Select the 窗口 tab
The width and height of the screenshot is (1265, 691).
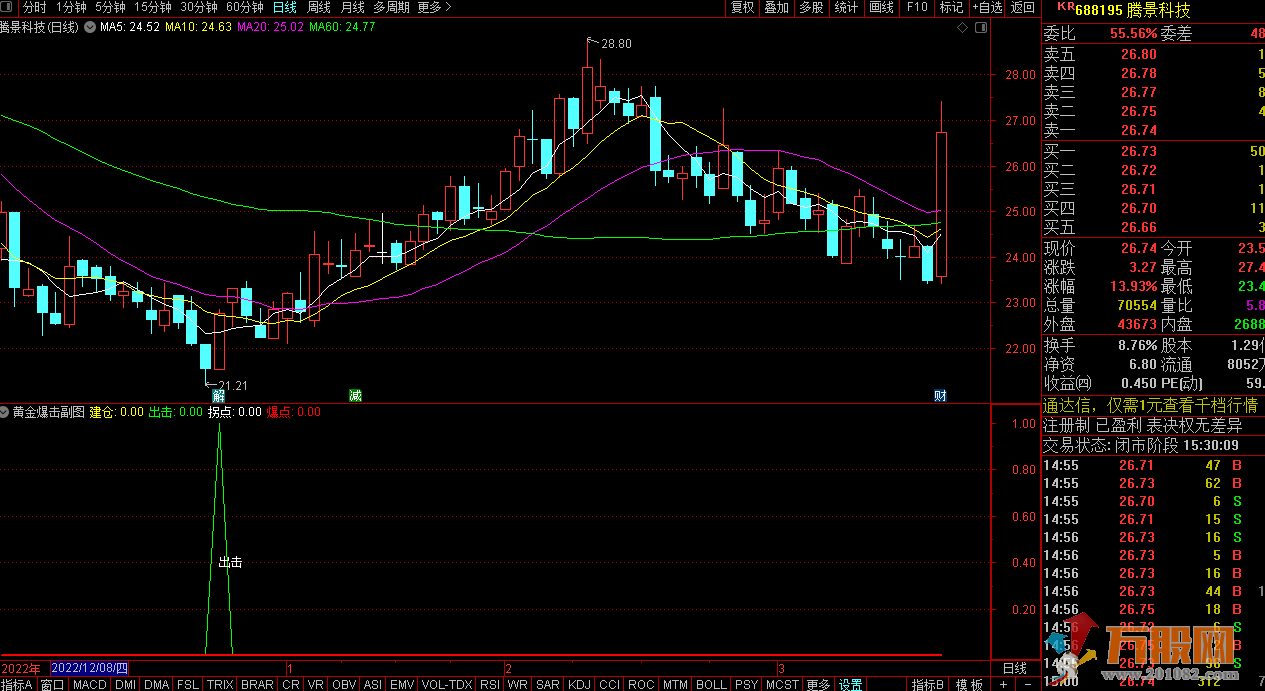click(x=53, y=685)
